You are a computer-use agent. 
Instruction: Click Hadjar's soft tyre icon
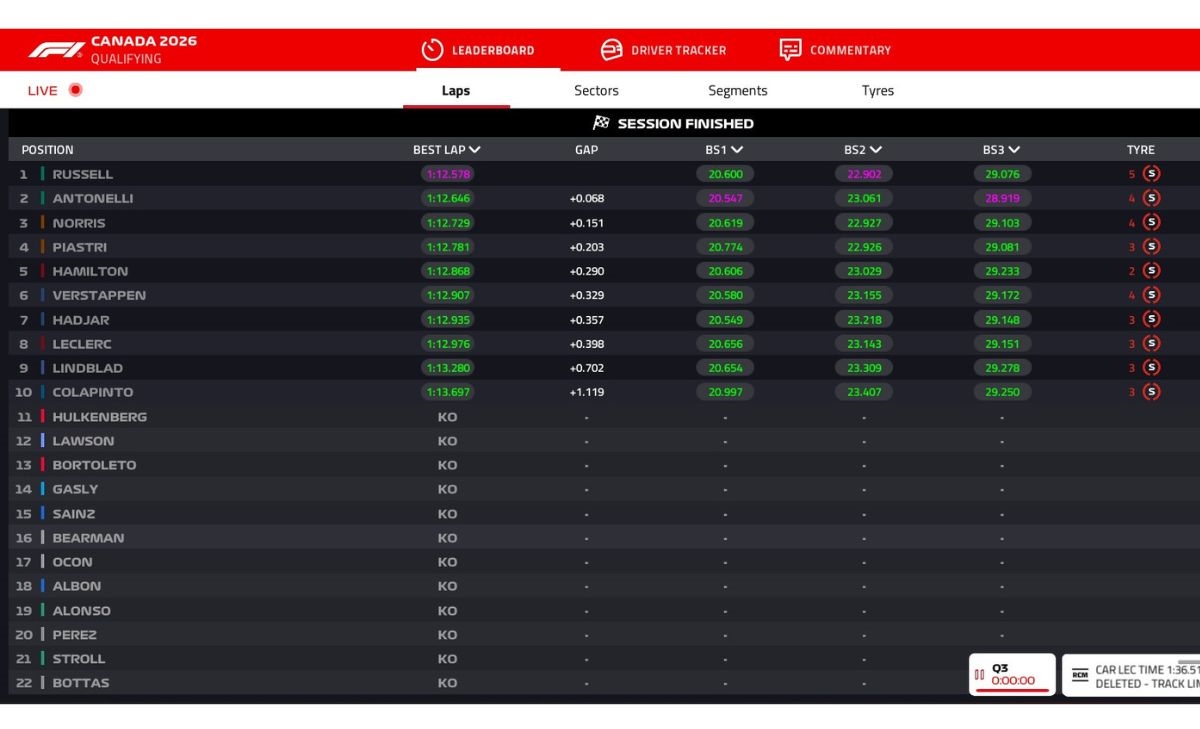pos(1151,319)
